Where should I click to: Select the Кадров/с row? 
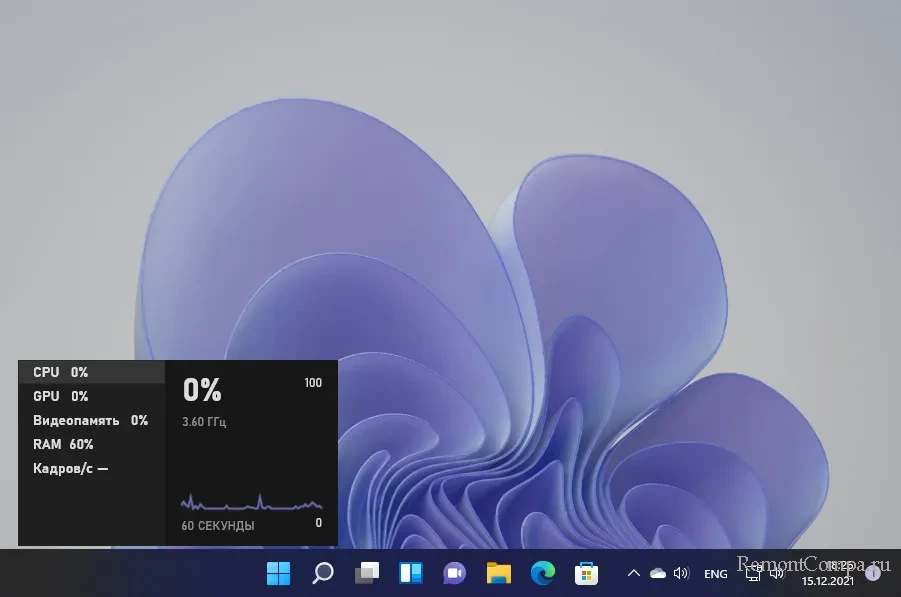[92, 469]
